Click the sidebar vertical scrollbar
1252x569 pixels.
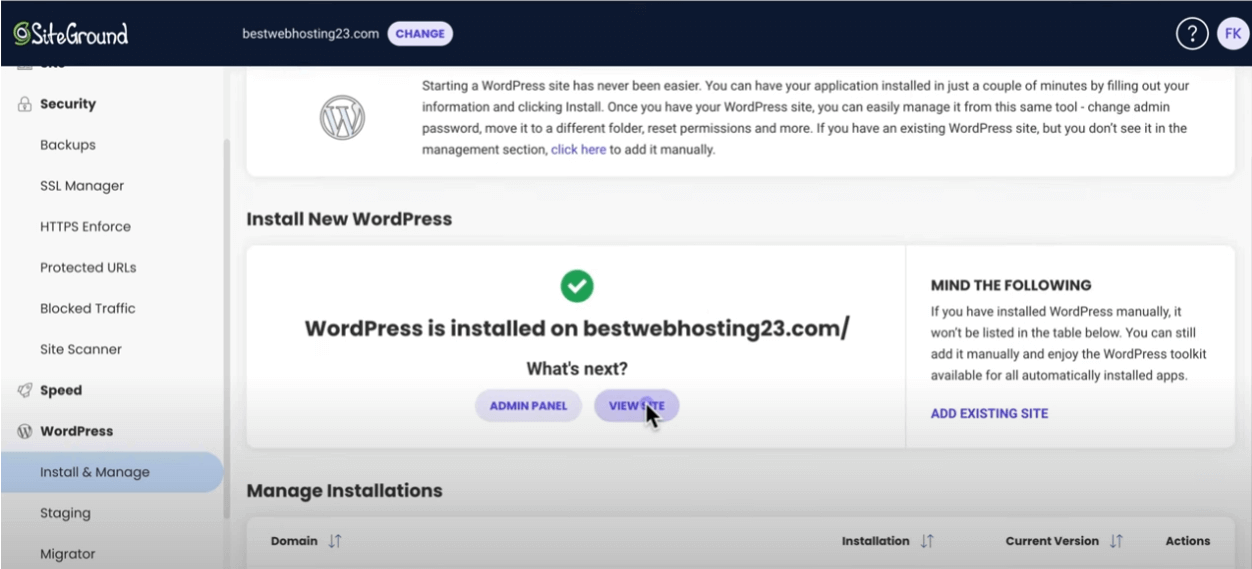click(227, 330)
